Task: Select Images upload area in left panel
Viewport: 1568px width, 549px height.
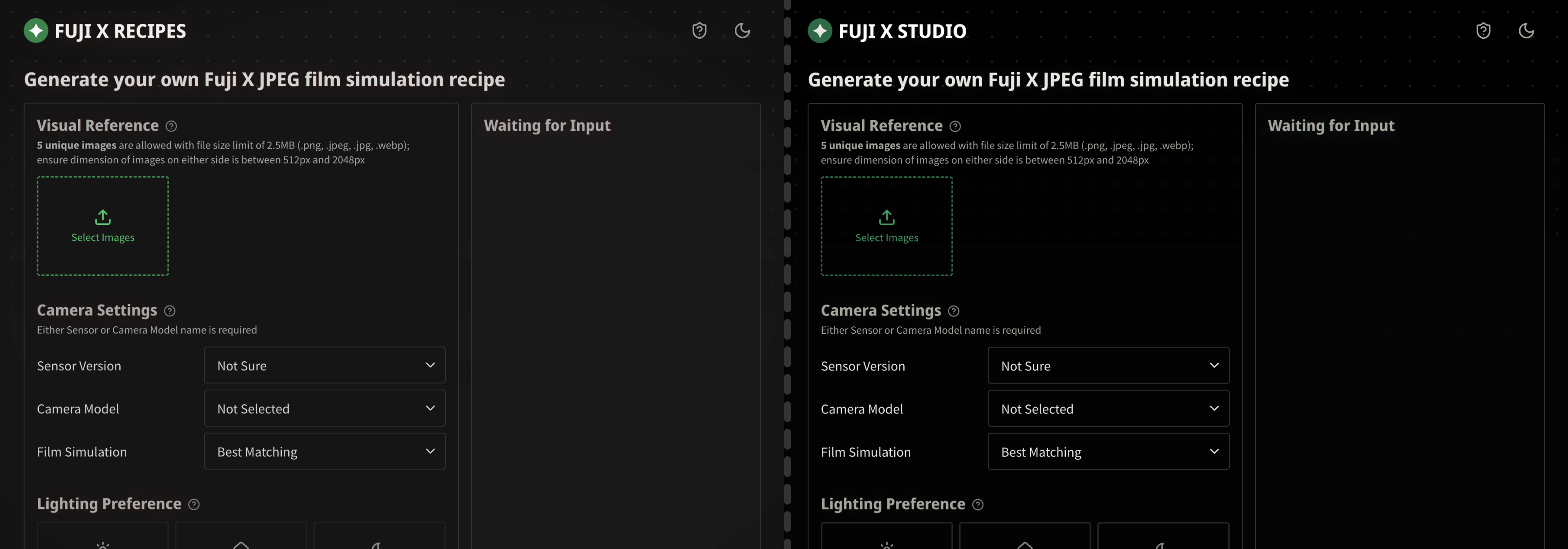Action: pyautogui.click(x=103, y=225)
